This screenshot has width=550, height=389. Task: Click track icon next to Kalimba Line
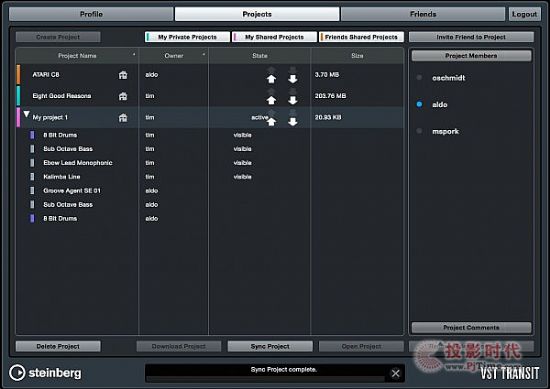pos(32,177)
